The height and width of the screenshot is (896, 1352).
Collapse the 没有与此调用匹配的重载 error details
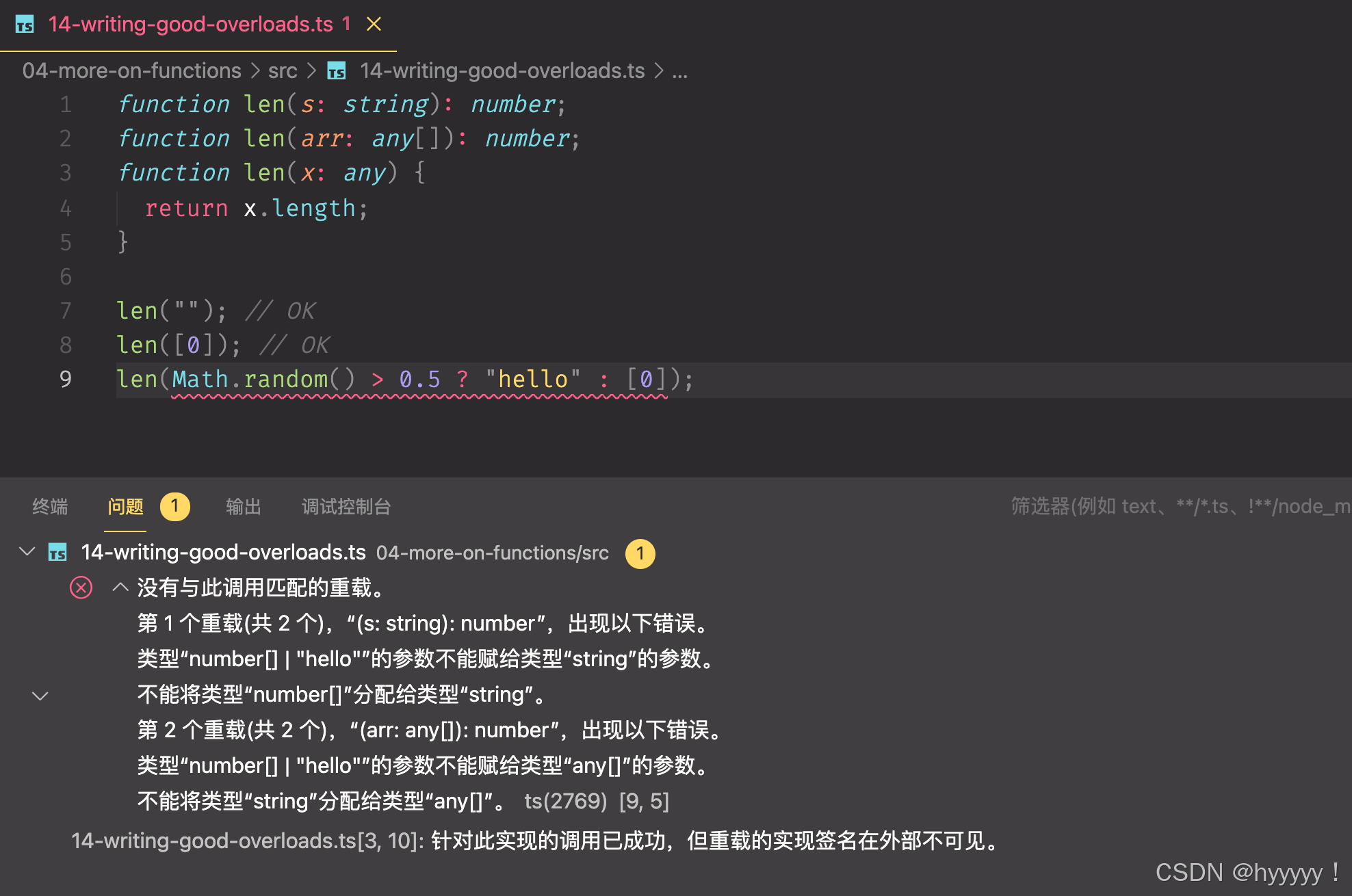[120, 588]
